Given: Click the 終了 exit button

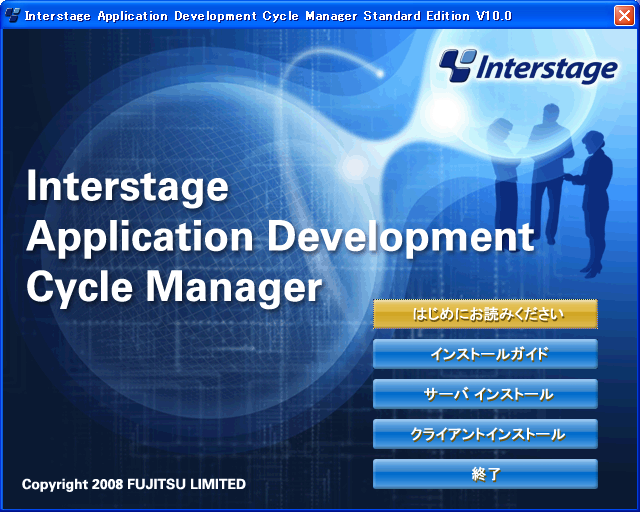Looking at the screenshot, I should pos(485,474).
